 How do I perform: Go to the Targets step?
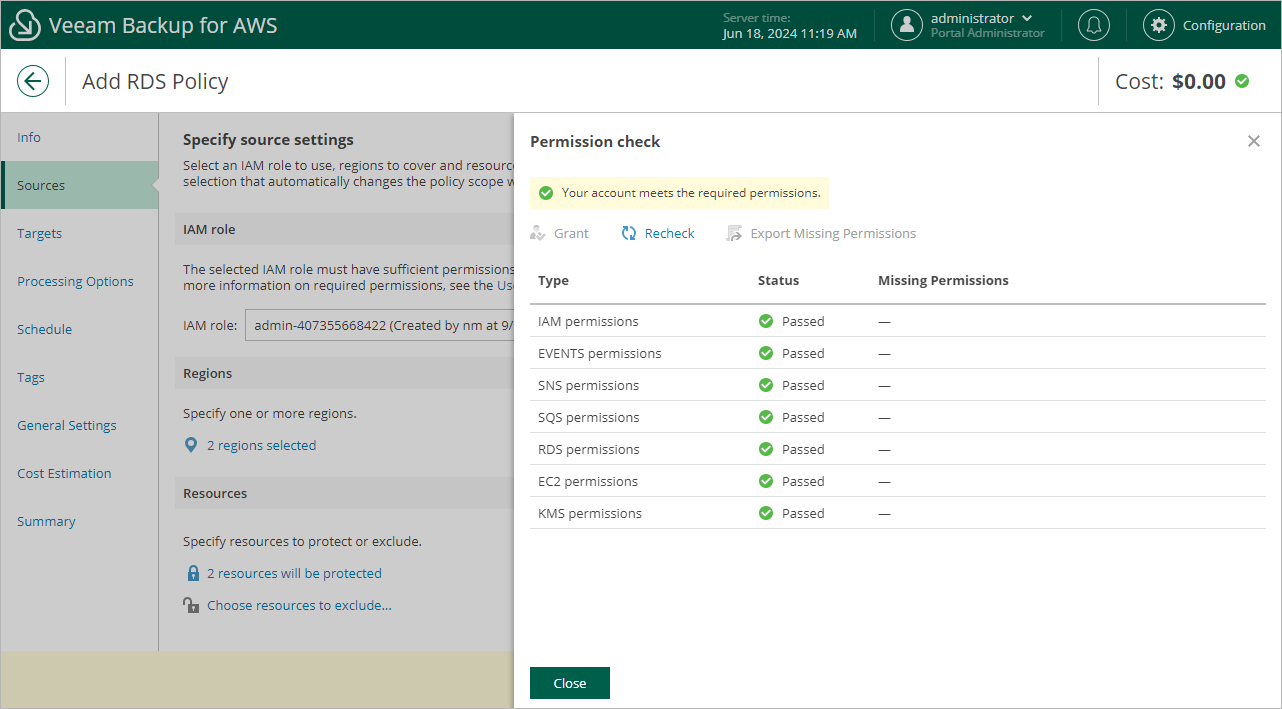pos(39,233)
